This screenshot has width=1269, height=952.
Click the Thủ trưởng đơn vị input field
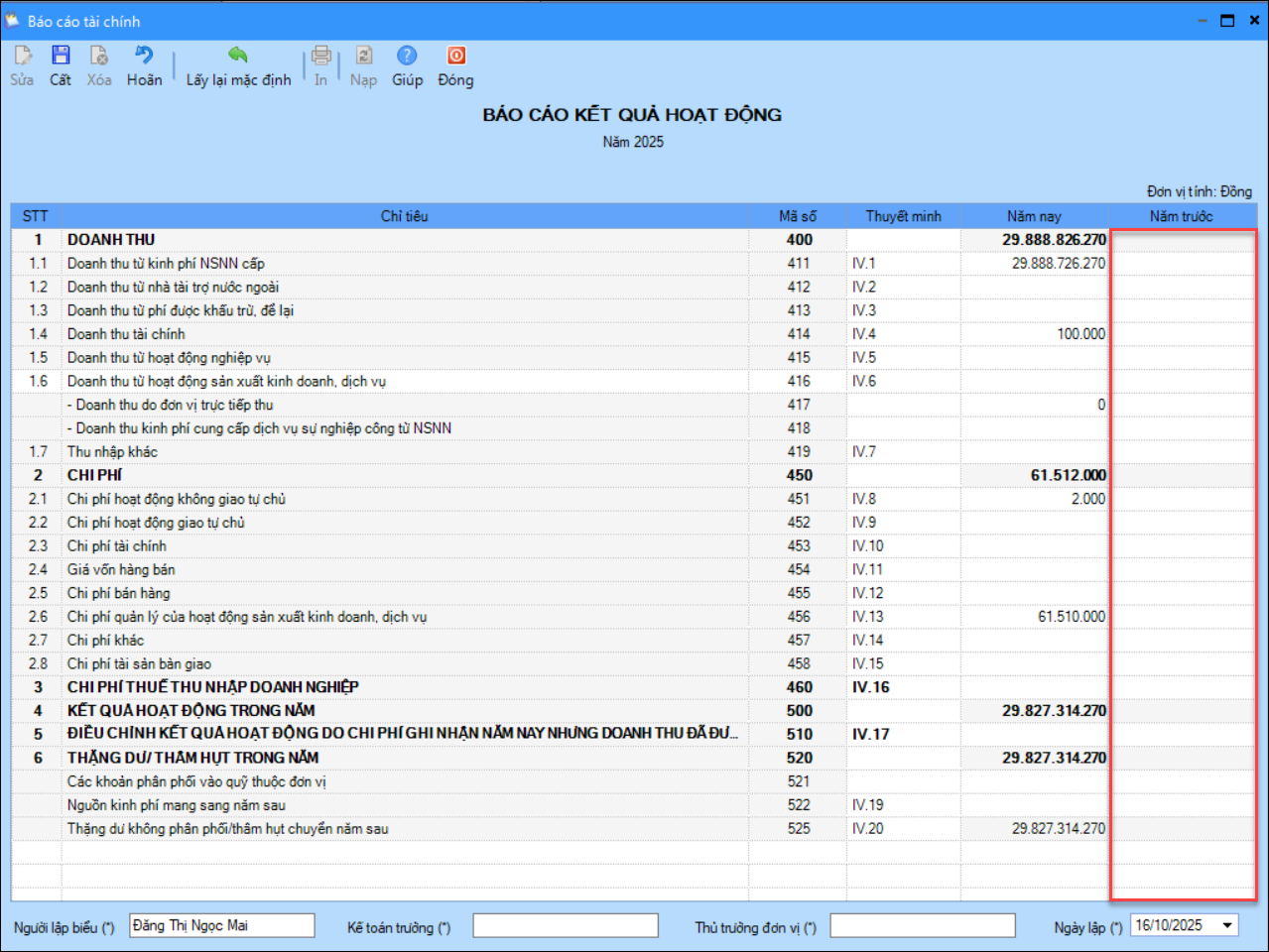point(922,925)
